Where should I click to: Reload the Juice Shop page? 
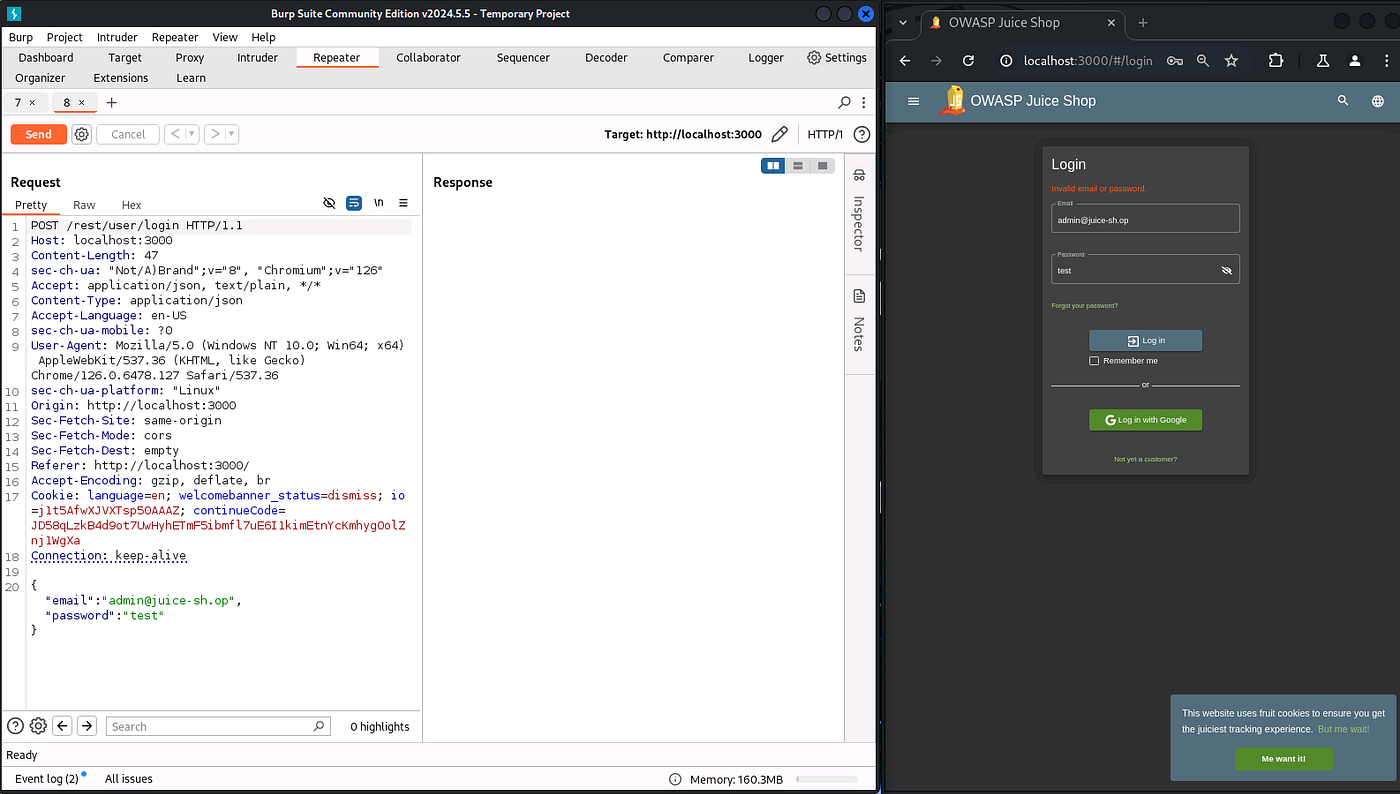pos(968,61)
